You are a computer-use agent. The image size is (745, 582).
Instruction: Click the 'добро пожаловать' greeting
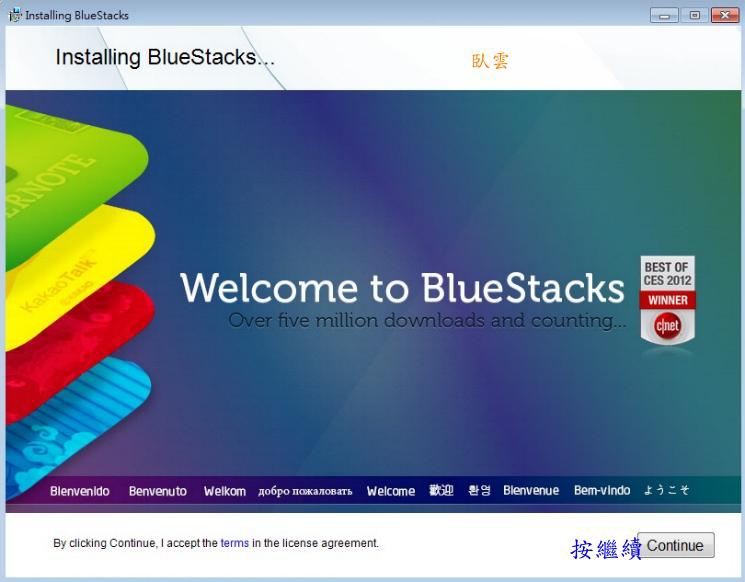[x=305, y=492]
